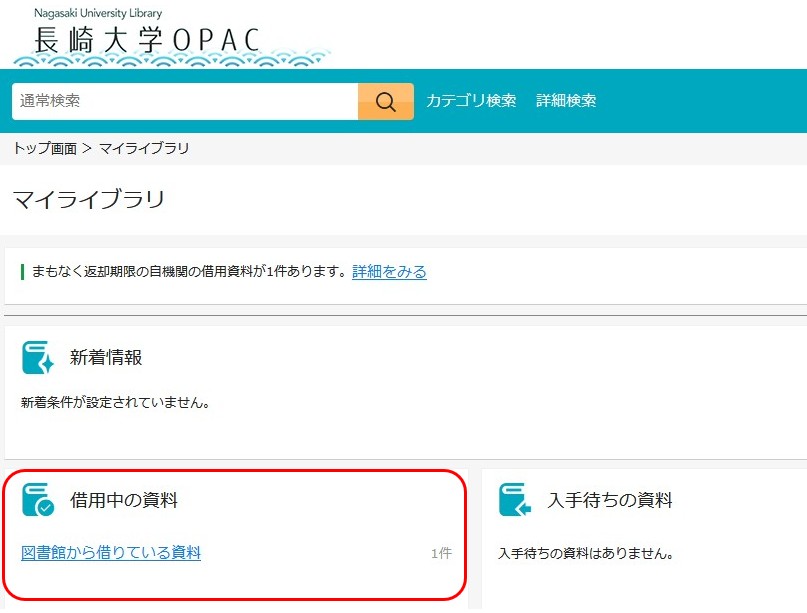The image size is (807, 613).
Task: Click the 借用中の資料 book icon
Action: (38, 500)
